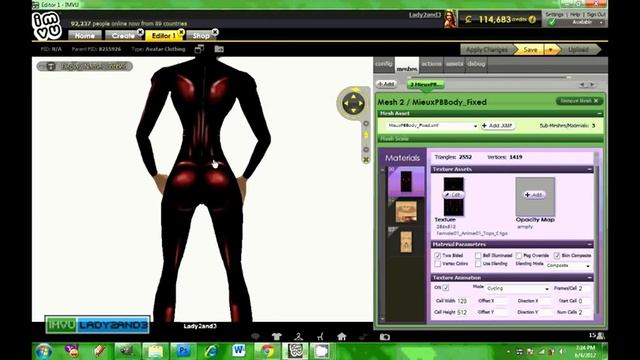The height and width of the screenshot is (360, 640).
Task: Enable the Use Blending checkbox
Action: pos(478,264)
